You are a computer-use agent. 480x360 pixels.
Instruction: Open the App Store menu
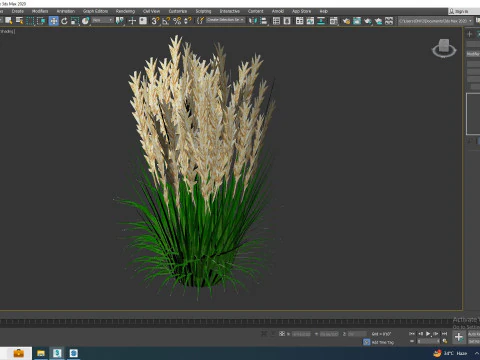(x=301, y=11)
